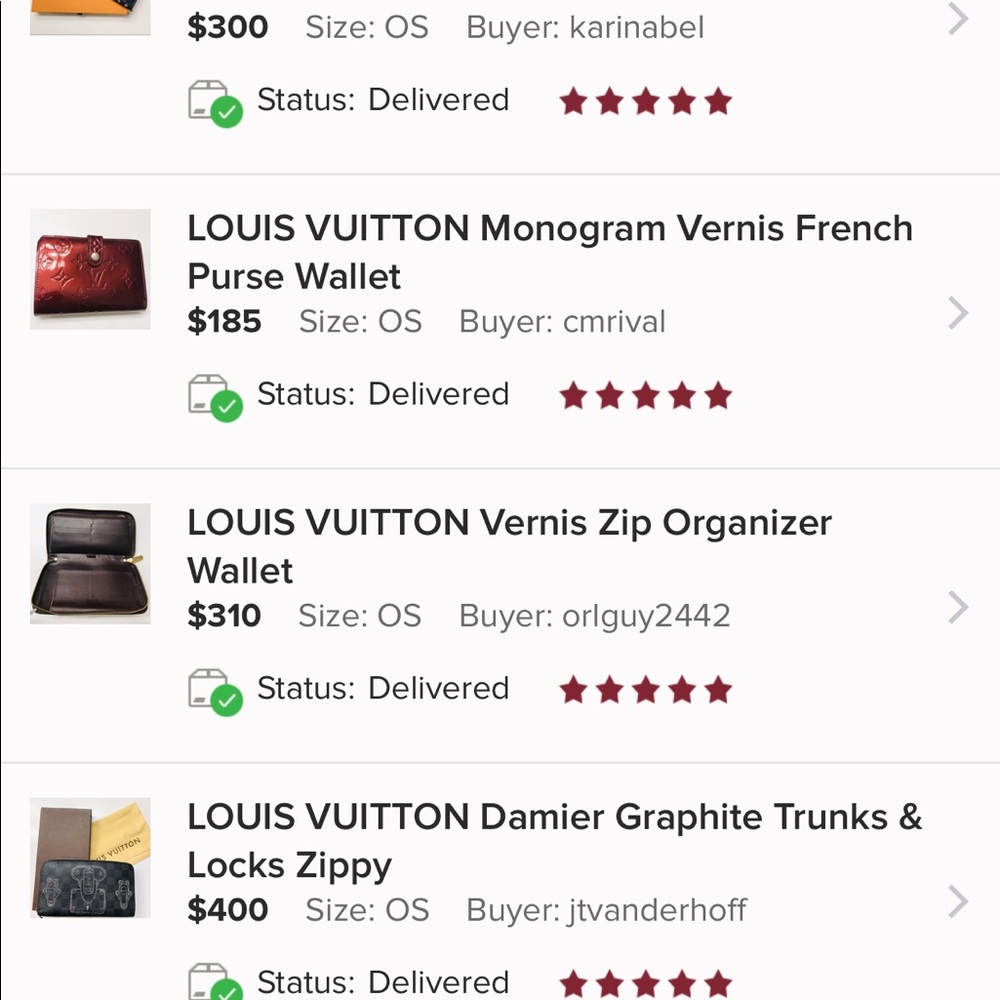Click star rating on jtvanderhoff order
The image size is (1000, 1000).
click(x=645, y=983)
